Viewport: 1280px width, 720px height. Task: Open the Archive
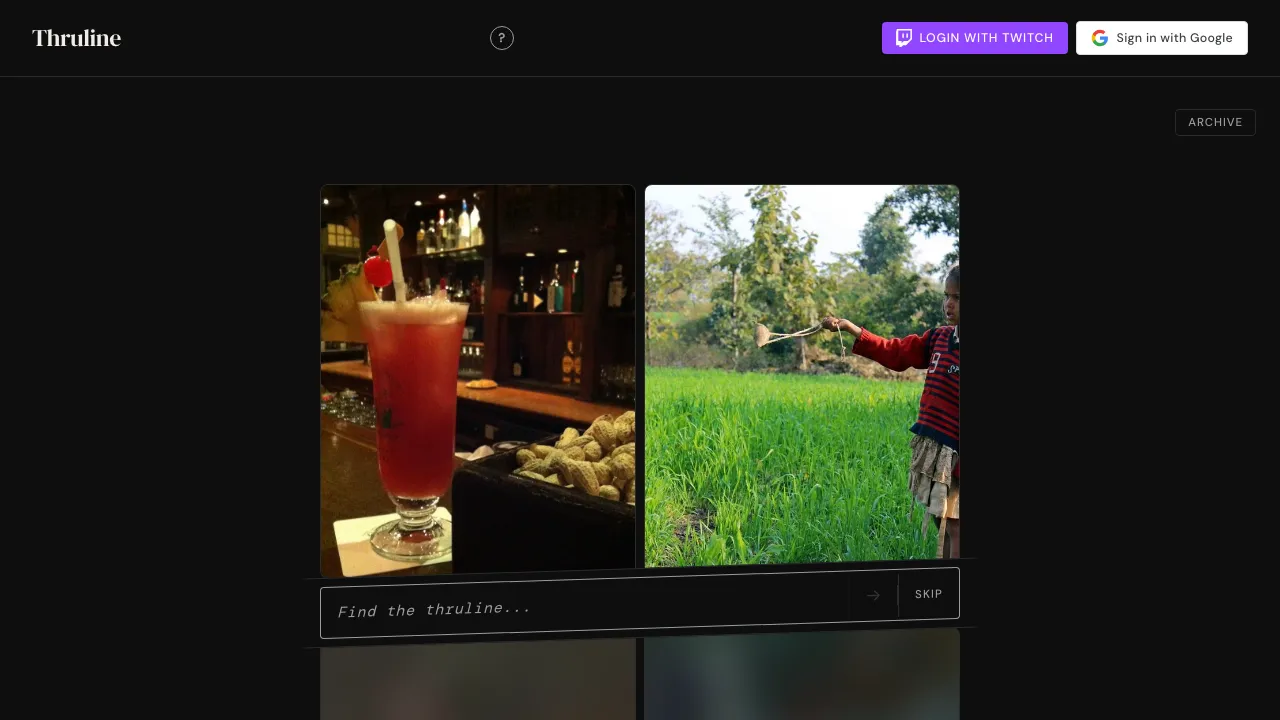1215,122
